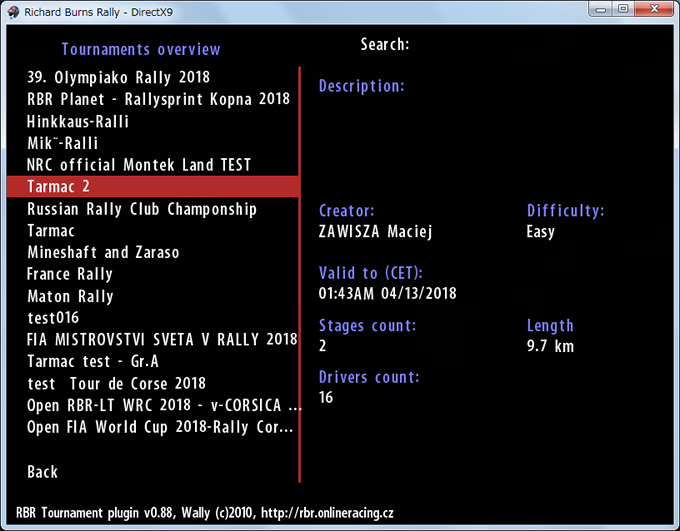The image size is (680, 531).
Task: Minimize the Richard Burns Rally window
Action: tap(601, 9)
